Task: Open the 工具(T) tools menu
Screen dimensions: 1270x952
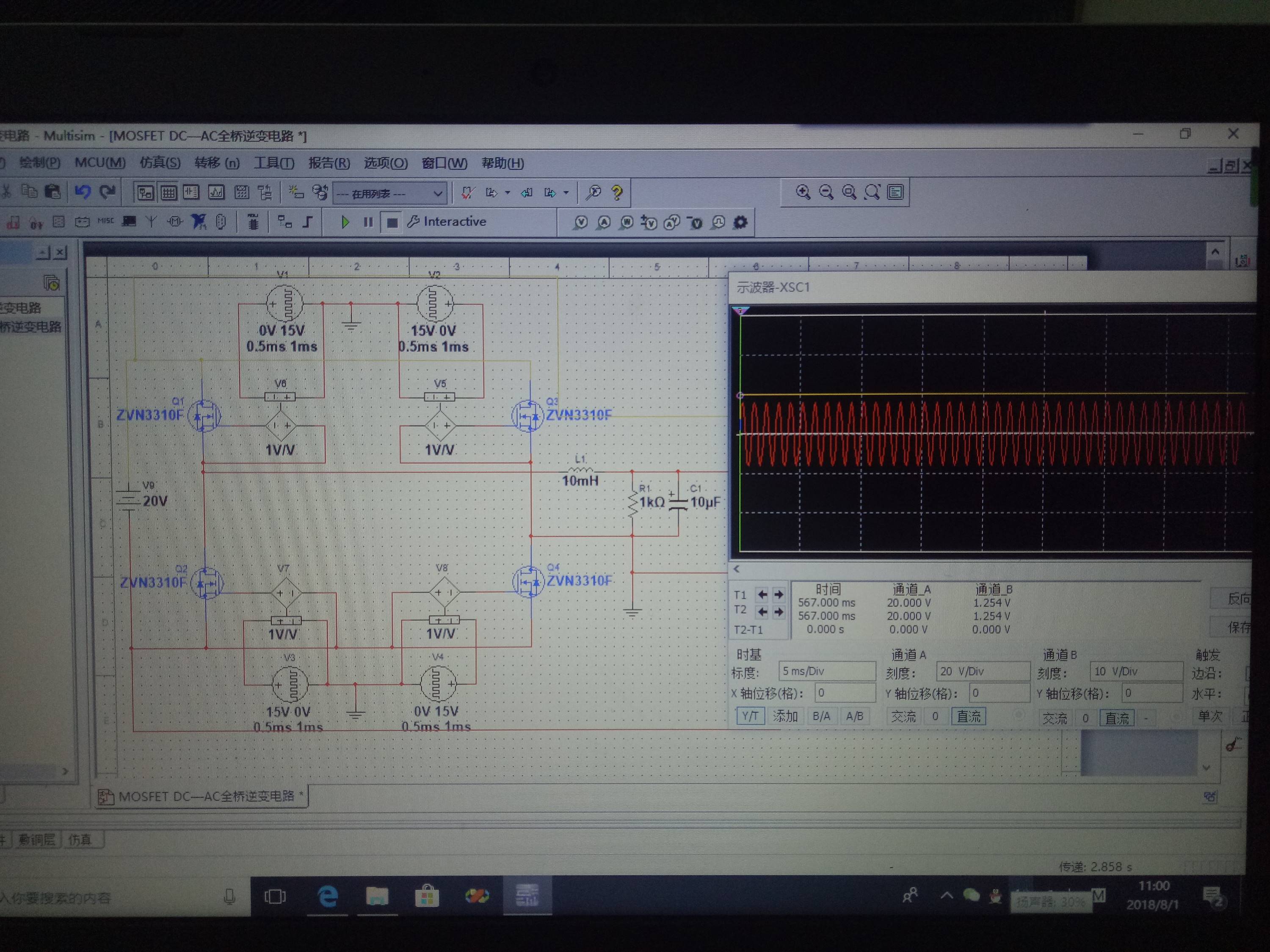Action: 274,163
